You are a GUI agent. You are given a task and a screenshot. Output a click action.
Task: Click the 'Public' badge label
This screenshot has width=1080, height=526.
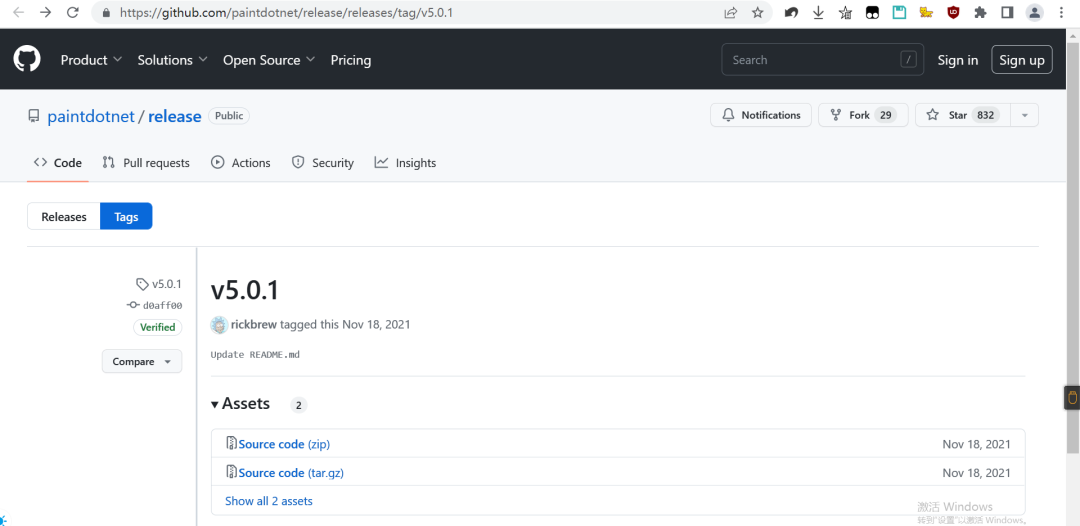[x=229, y=116]
